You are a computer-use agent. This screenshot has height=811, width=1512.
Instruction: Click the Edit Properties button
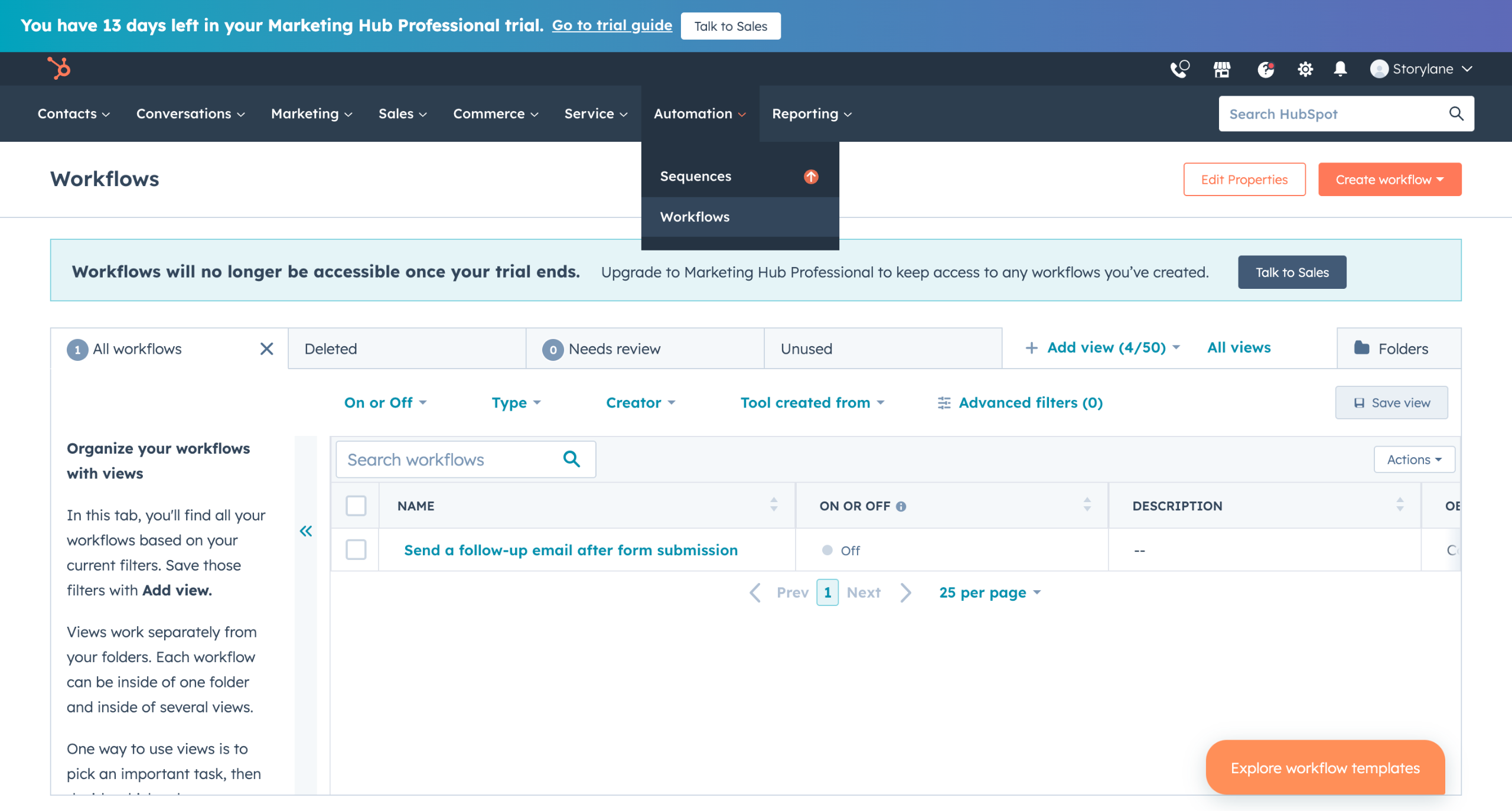1244,180
